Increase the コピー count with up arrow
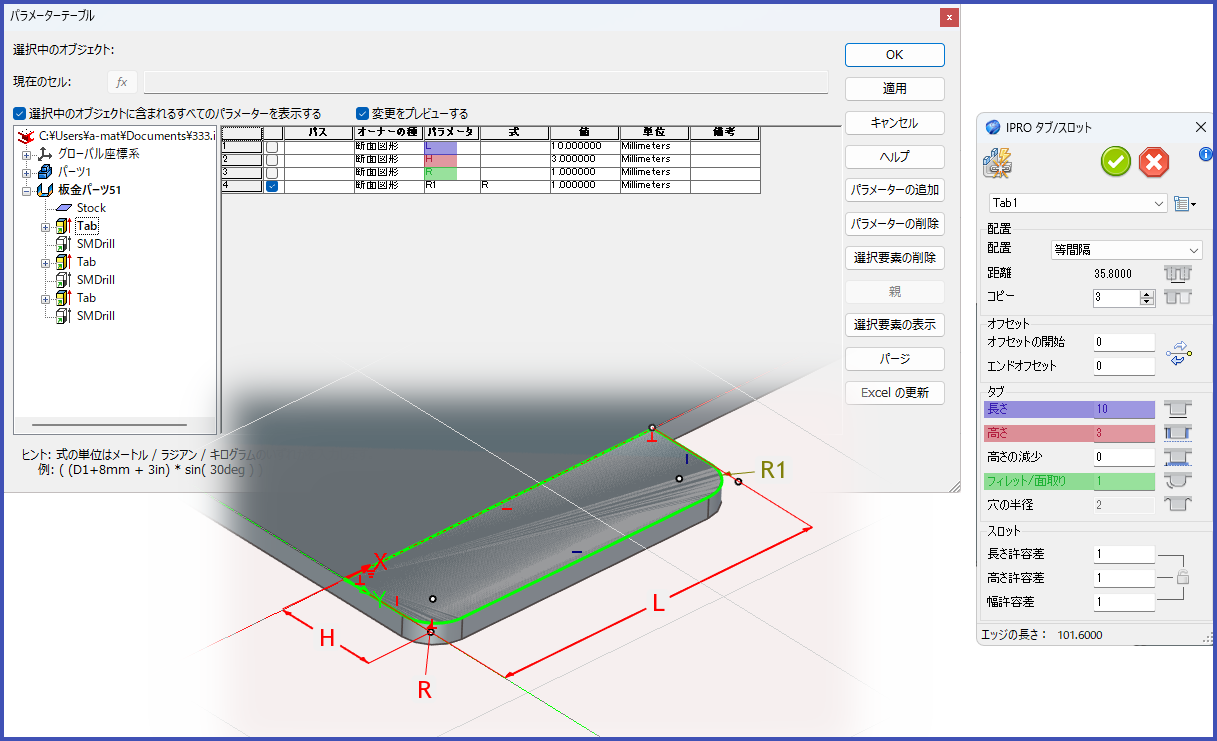The width and height of the screenshot is (1217, 741). 1146,293
